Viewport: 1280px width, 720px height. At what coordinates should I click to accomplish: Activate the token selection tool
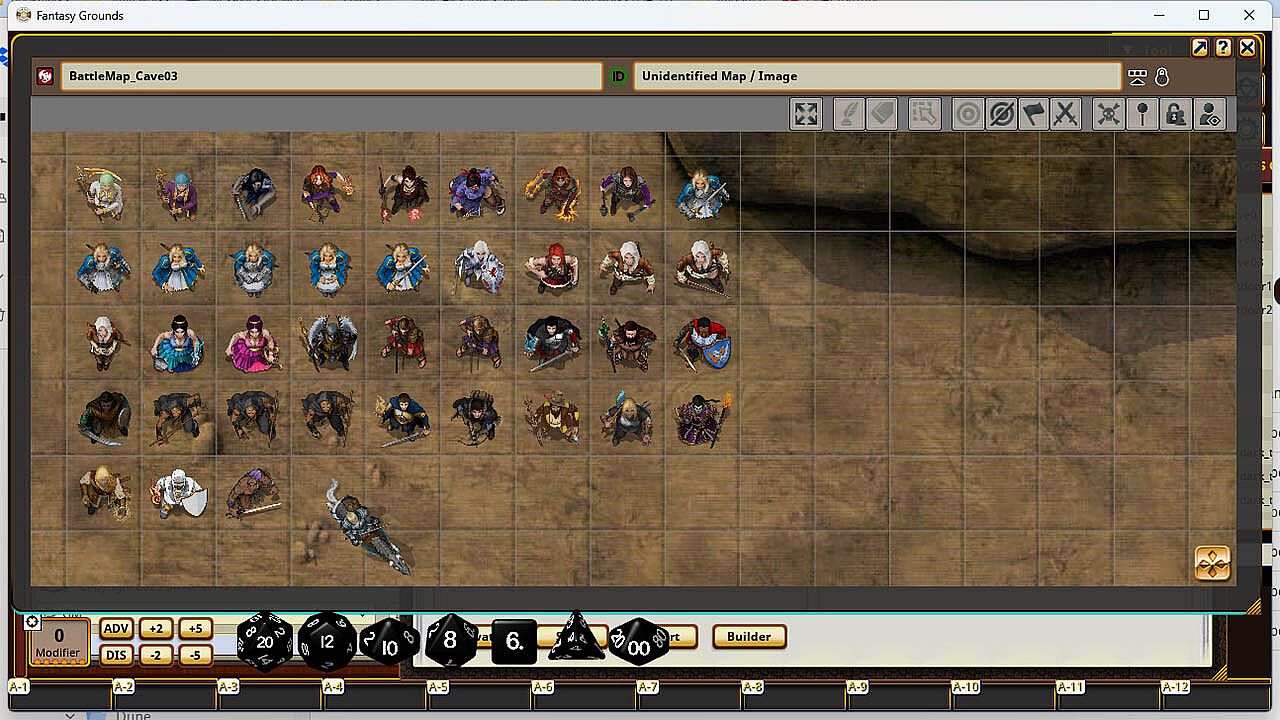click(924, 114)
